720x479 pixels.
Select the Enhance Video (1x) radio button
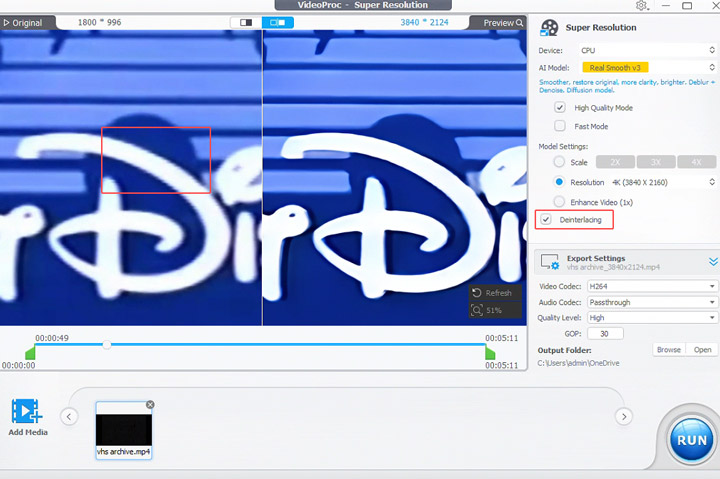click(x=559, y=202)
